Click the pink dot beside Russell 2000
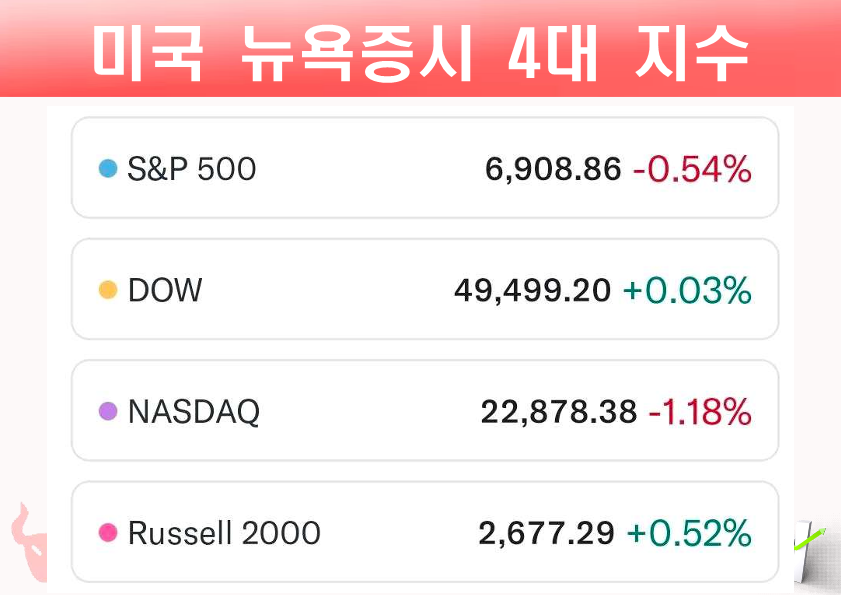 (108, 533)
